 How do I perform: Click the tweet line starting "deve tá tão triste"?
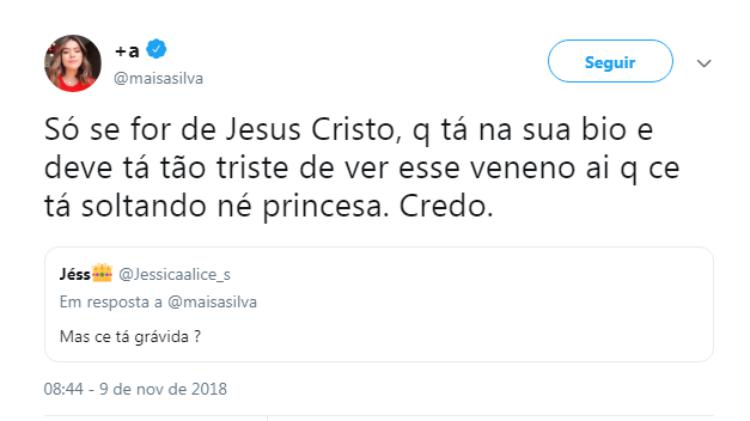click(x=362, y=168)
